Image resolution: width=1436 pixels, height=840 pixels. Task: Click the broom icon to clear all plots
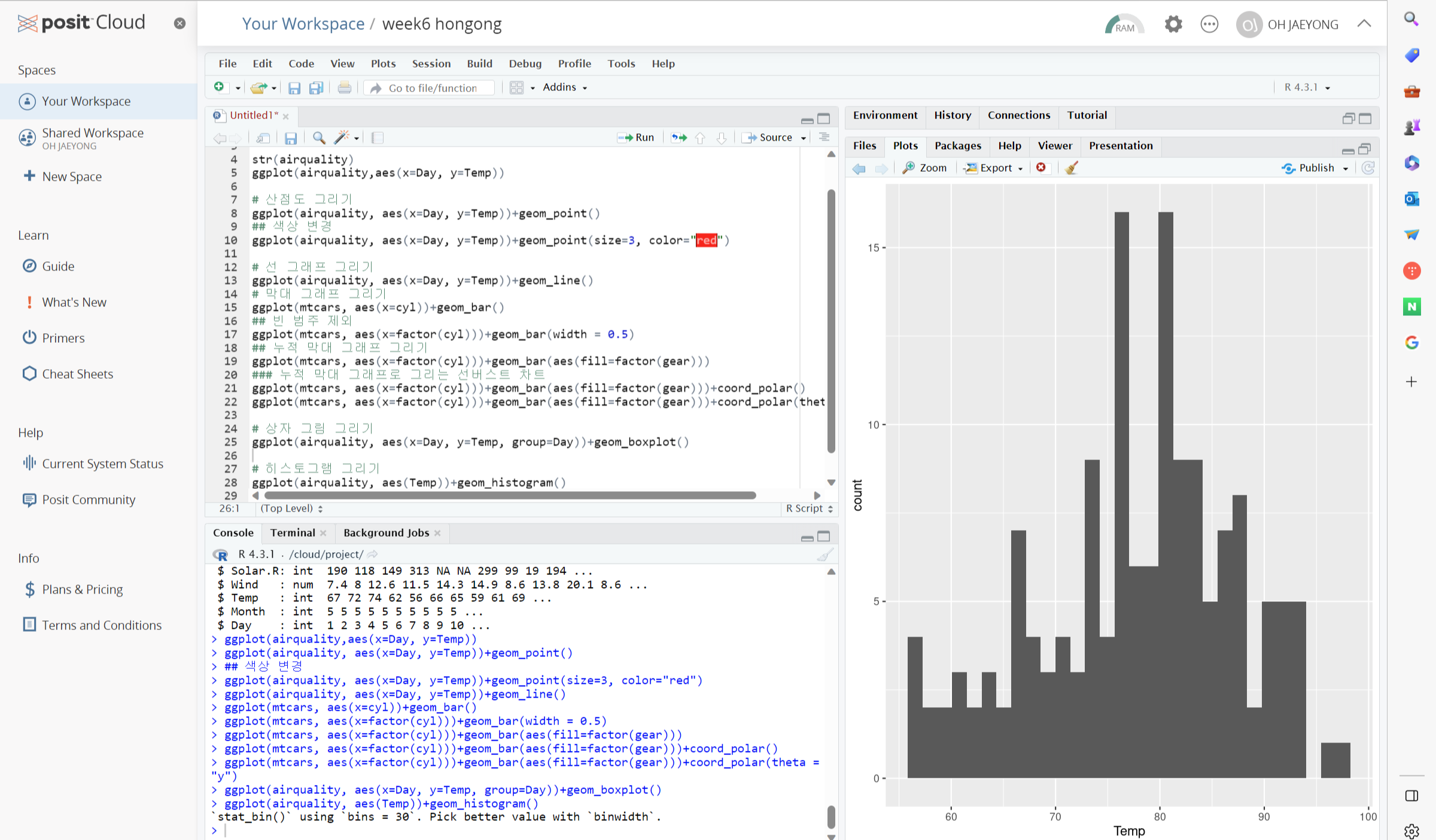pos(1072,168)
